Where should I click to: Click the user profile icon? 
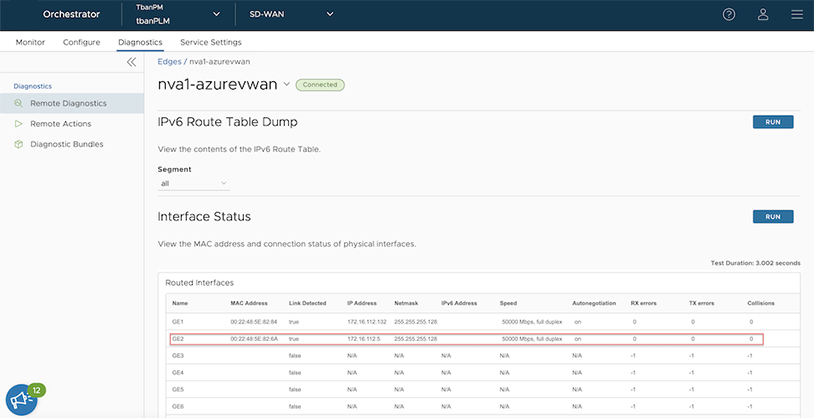pos(763,15)
